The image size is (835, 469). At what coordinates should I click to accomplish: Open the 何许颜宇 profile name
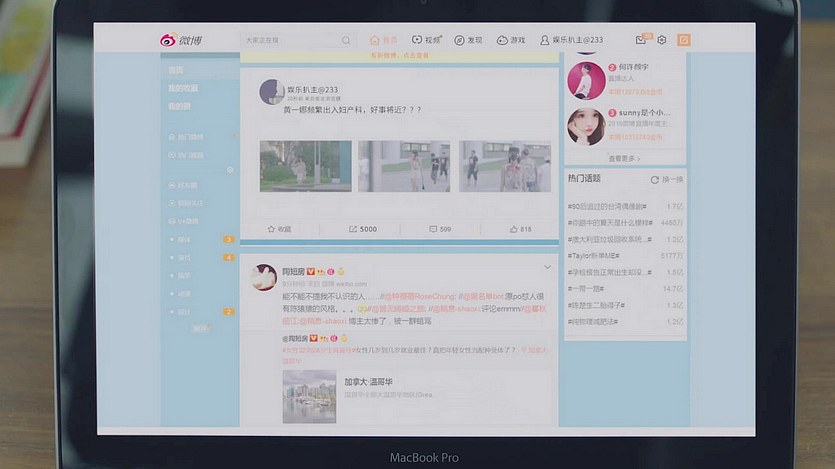634,67
